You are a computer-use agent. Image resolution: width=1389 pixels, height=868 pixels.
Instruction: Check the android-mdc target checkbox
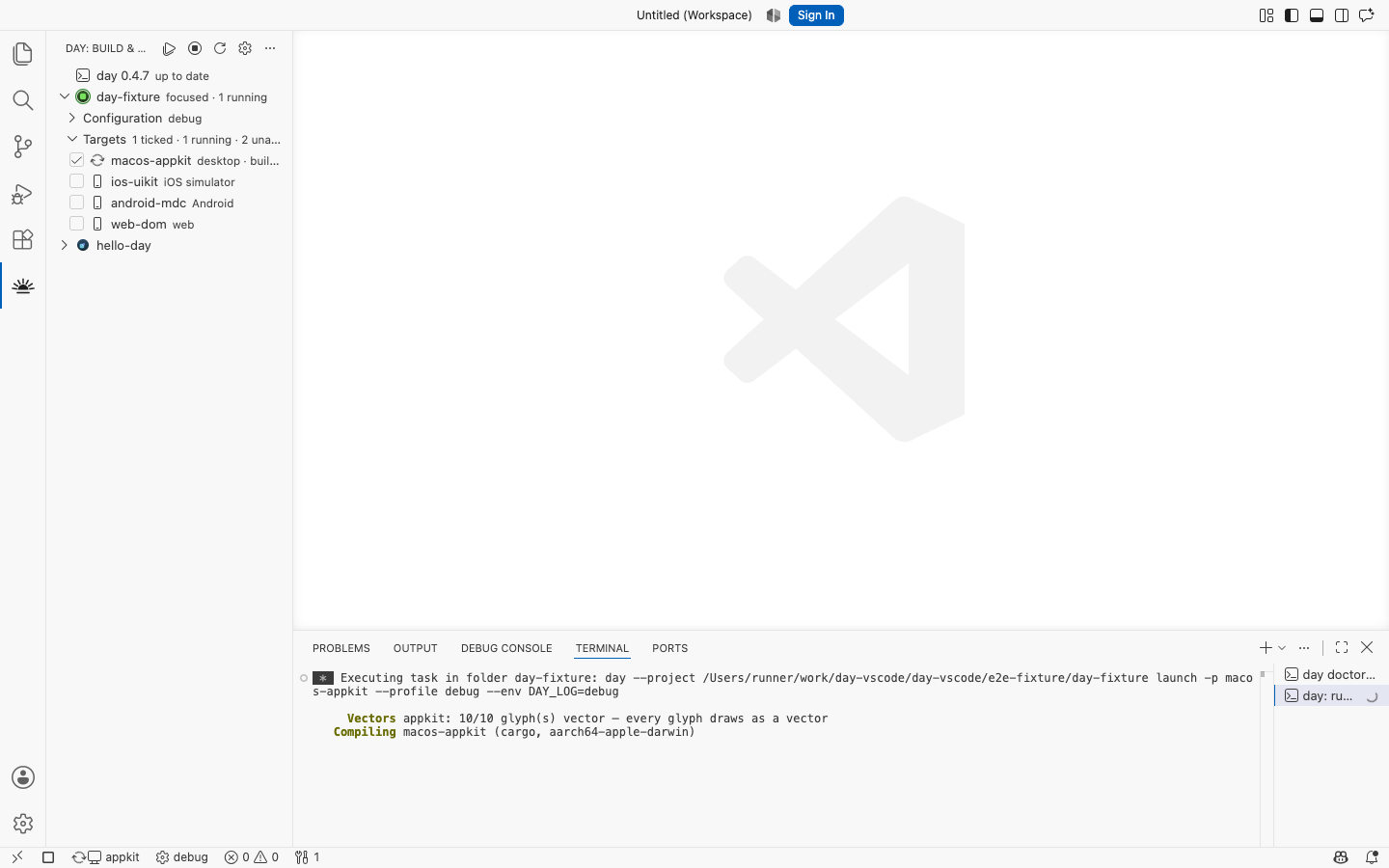pyautogui.click(x=77, y=203)
